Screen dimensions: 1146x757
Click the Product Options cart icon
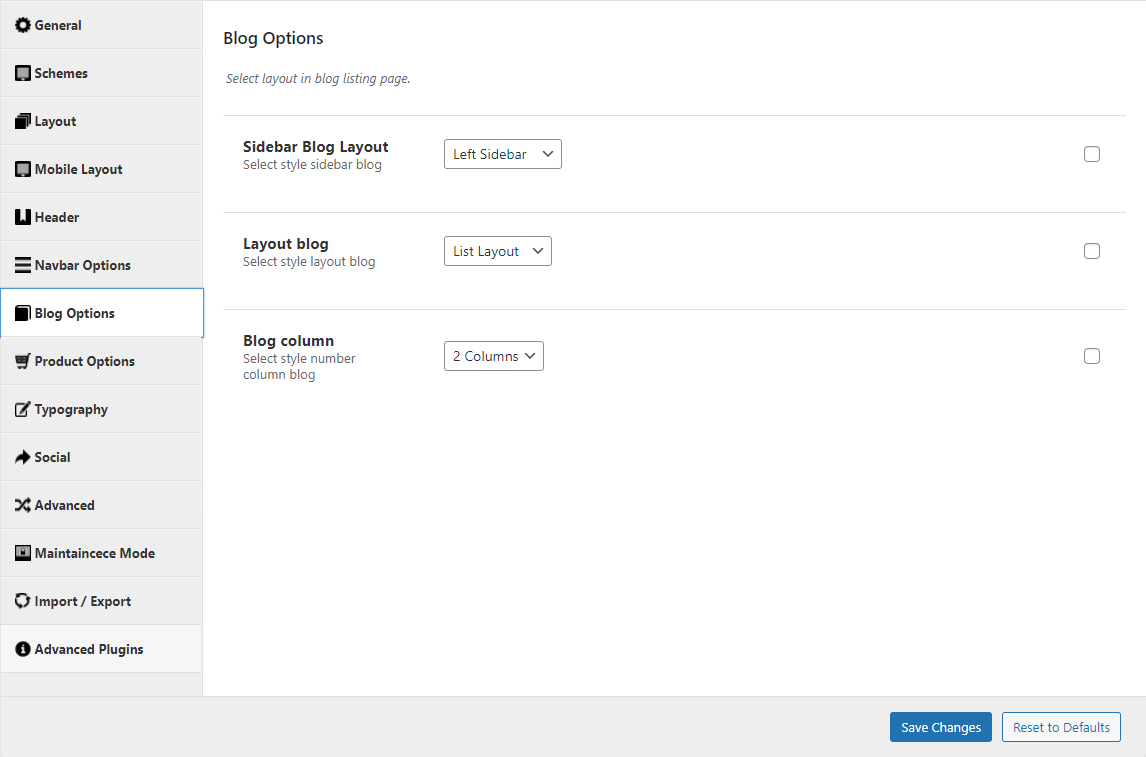pyautogui.click(x=23, y=361)
